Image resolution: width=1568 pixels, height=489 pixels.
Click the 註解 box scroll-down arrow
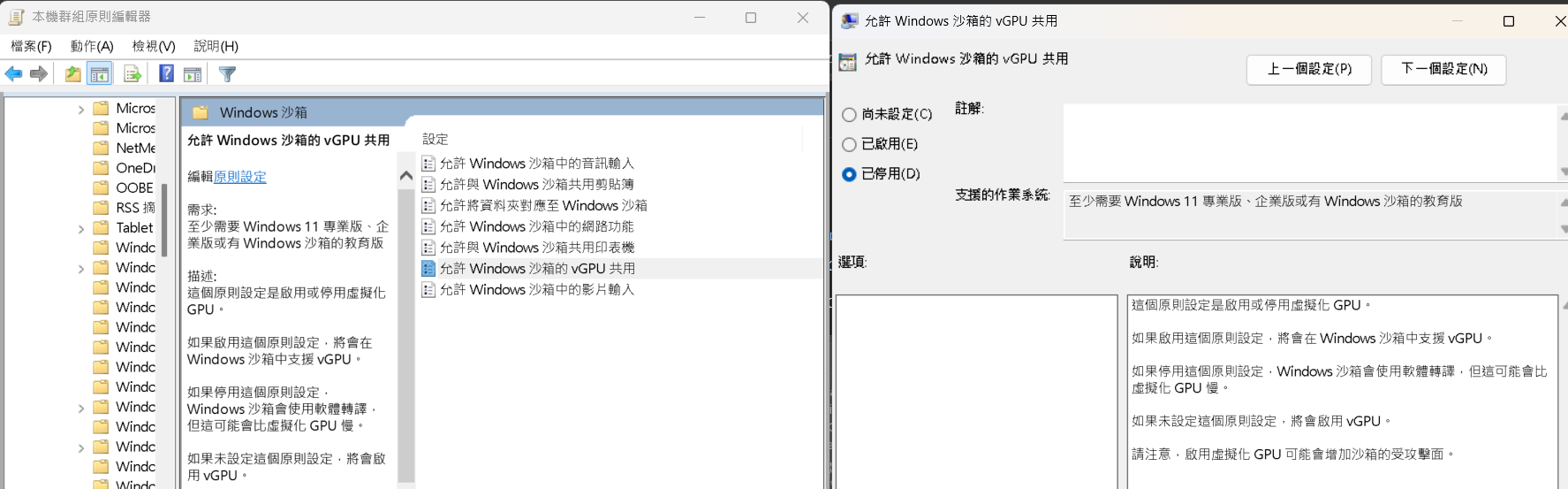1563,172
